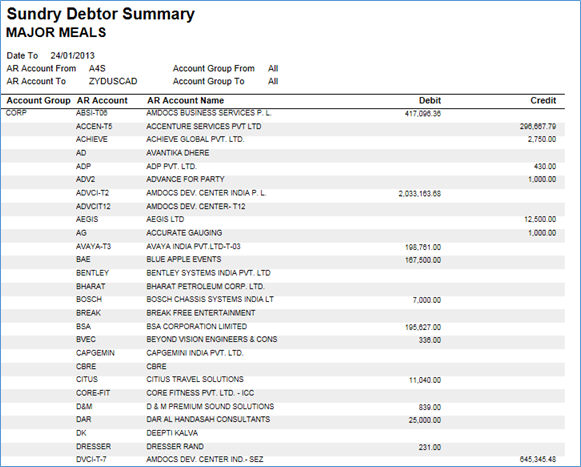Click the Credit column header
This screenshot has height=467, width=581.
[x=543, y=100]
